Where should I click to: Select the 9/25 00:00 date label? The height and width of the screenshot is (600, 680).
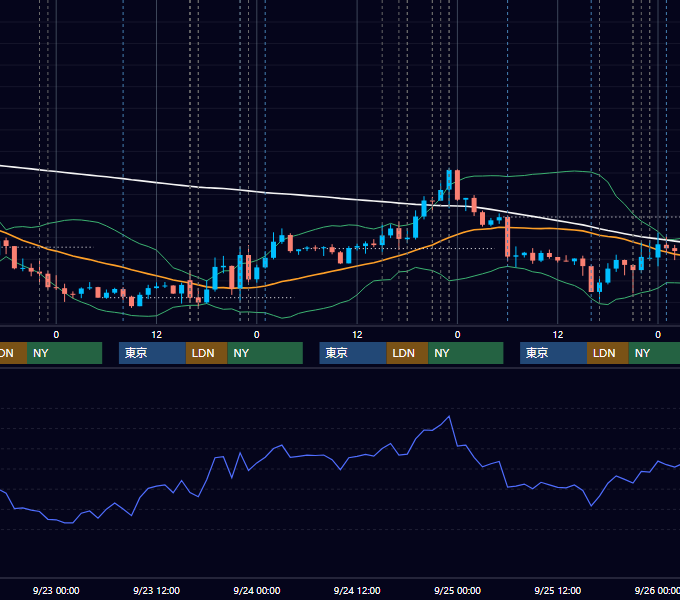point(458,590)
